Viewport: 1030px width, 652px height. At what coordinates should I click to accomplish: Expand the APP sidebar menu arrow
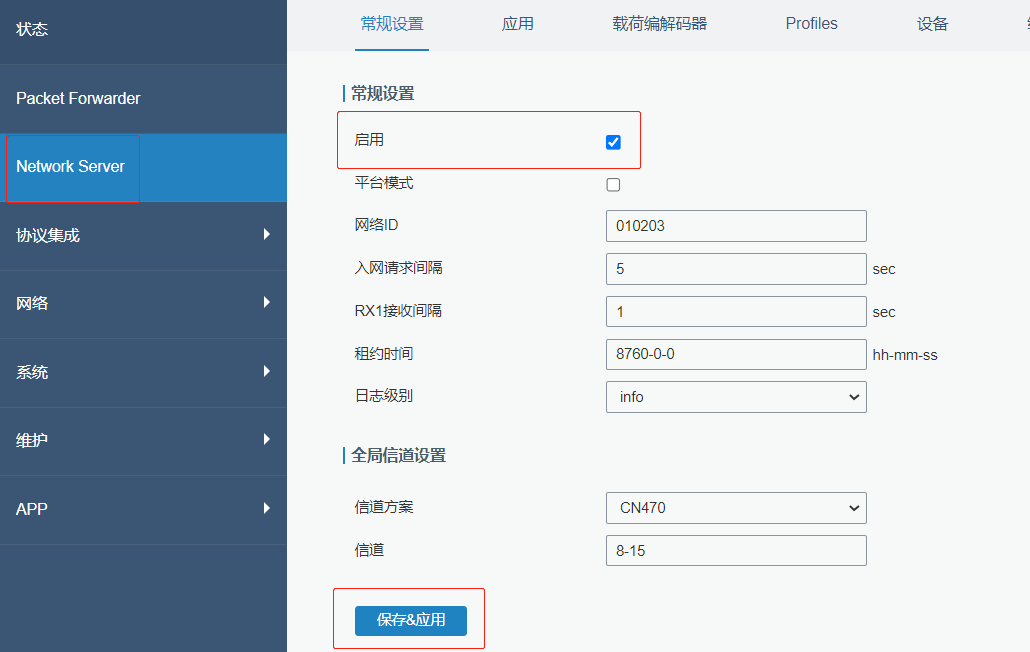click(x=266, y=508)
